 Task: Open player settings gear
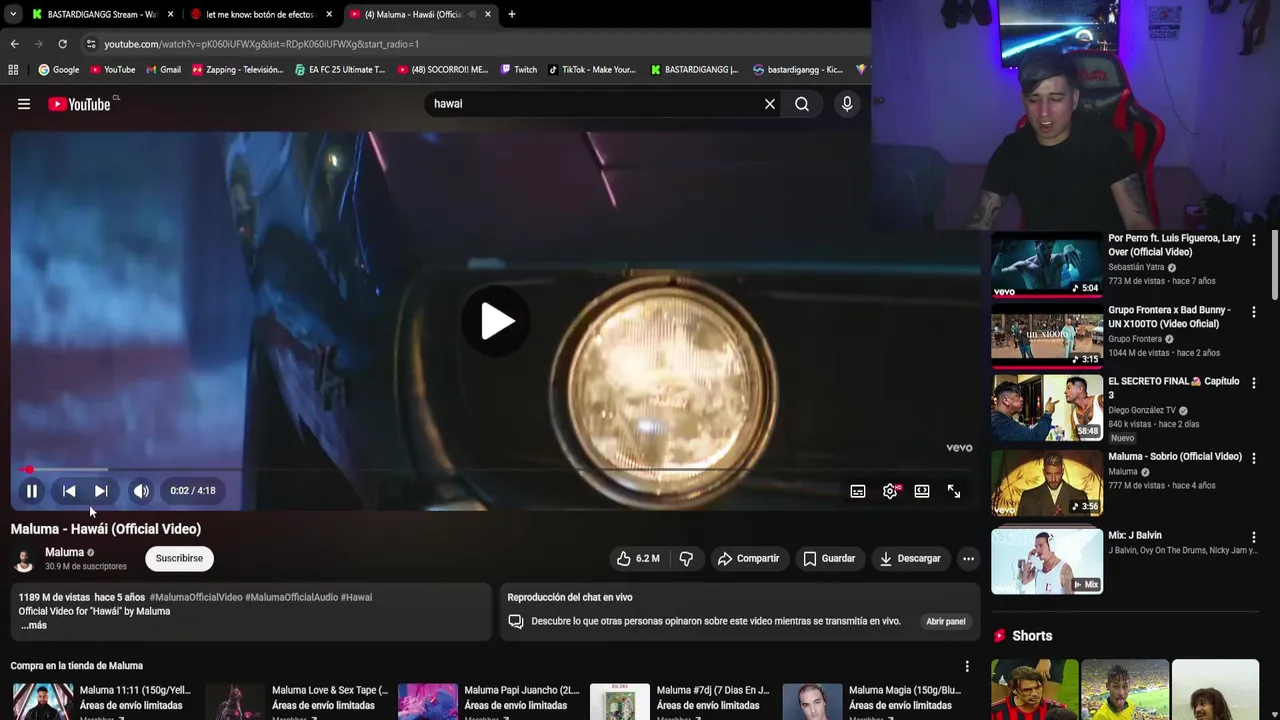[890, 491]
